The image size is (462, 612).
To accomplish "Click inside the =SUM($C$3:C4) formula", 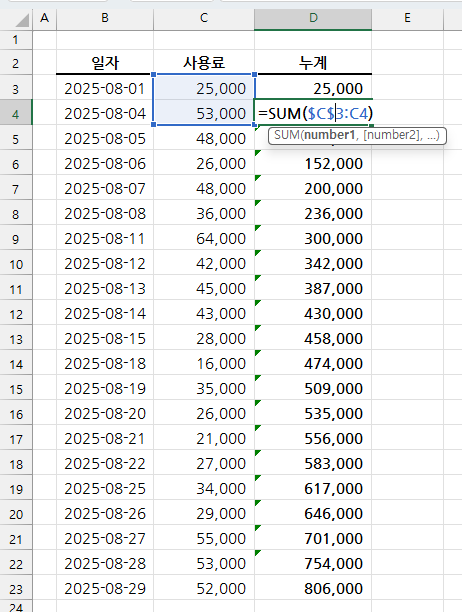I will pyautogui.click(x=316, y=113).
